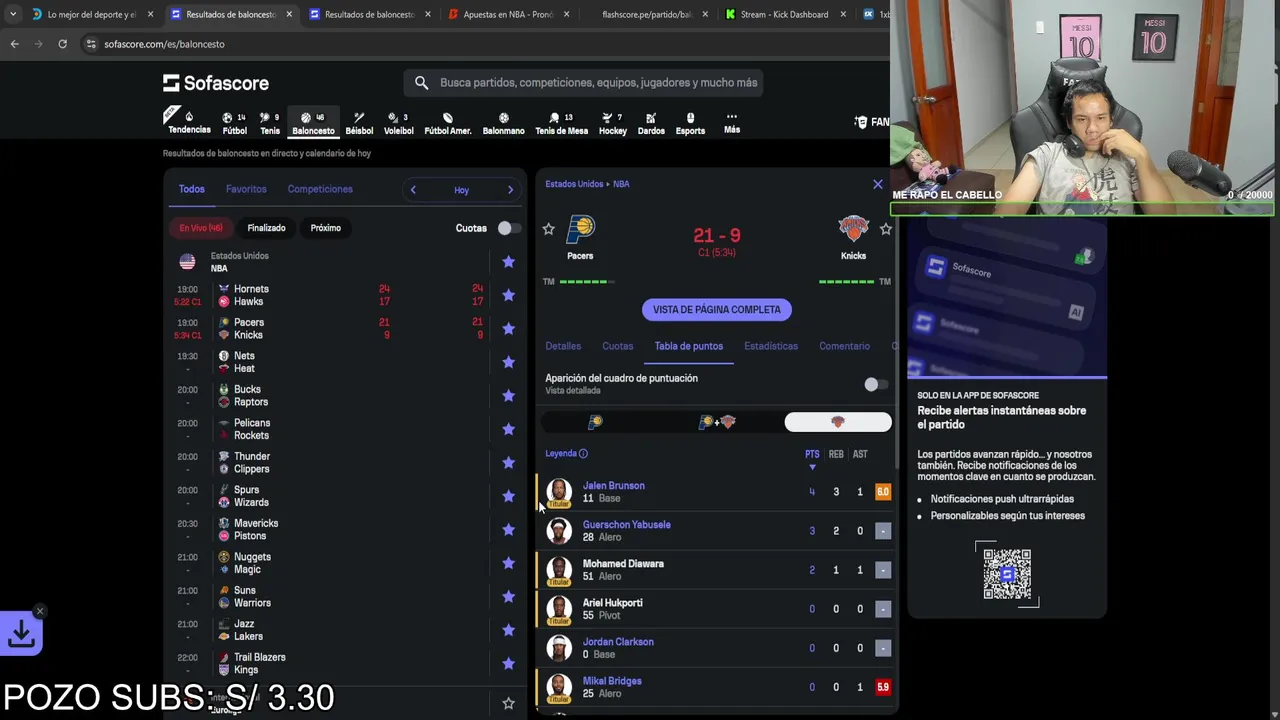This screenshot has width=1280, height=720.
Task: Click the Pacers team logo in header
Action: pos(580,229)
